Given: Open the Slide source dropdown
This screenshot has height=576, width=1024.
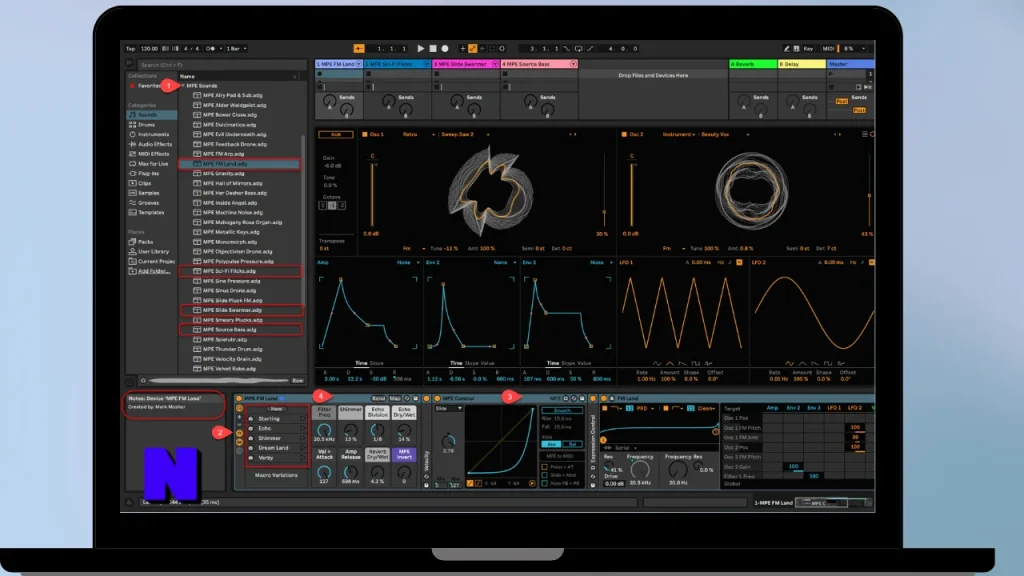Looking at the screenshot, I should click(x=449, y=408).
